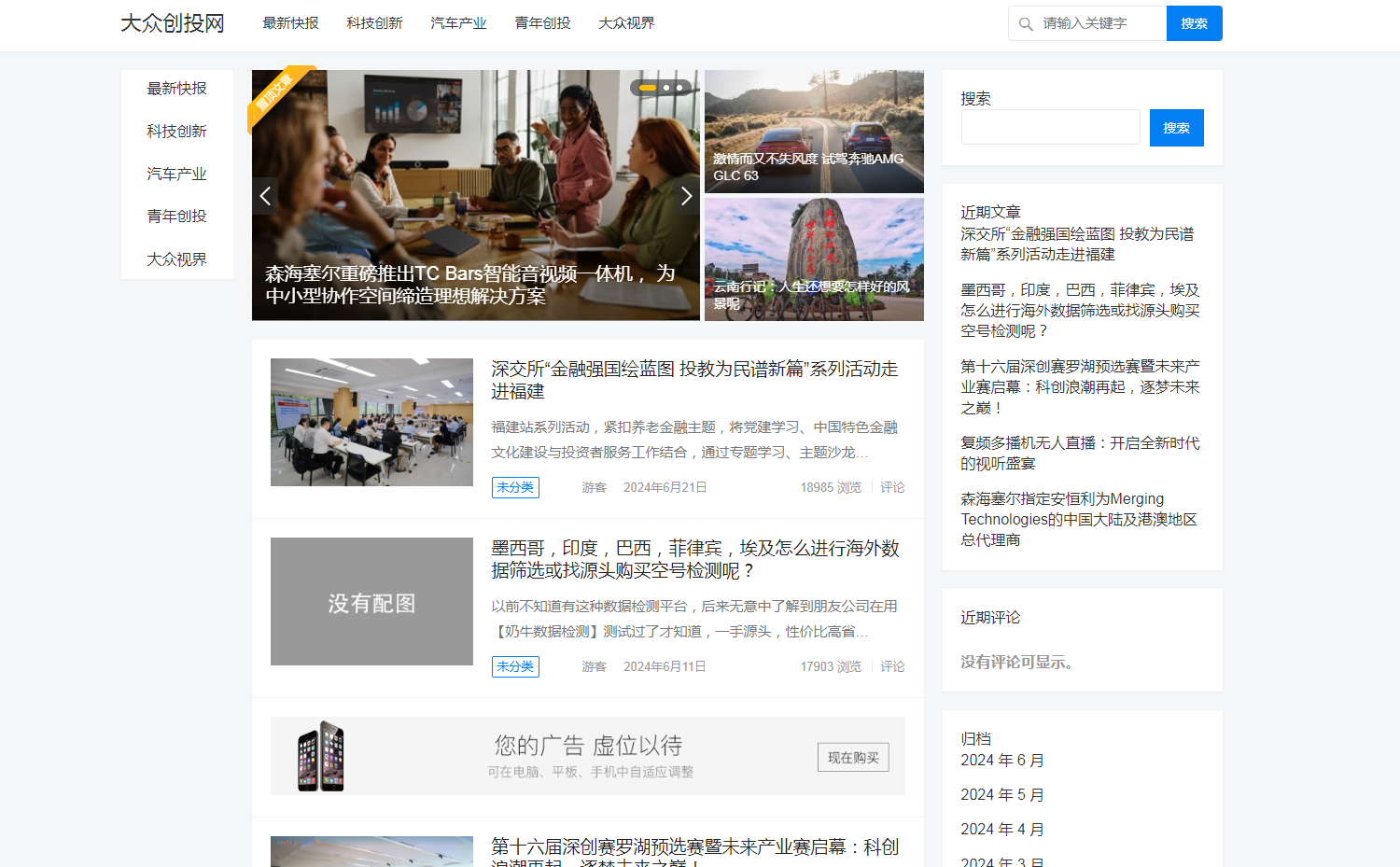Open the 森海塞尔 TC Bars carousel headline
The width and height of the screenshot is (1400, 867).
(x=470, y=285)
